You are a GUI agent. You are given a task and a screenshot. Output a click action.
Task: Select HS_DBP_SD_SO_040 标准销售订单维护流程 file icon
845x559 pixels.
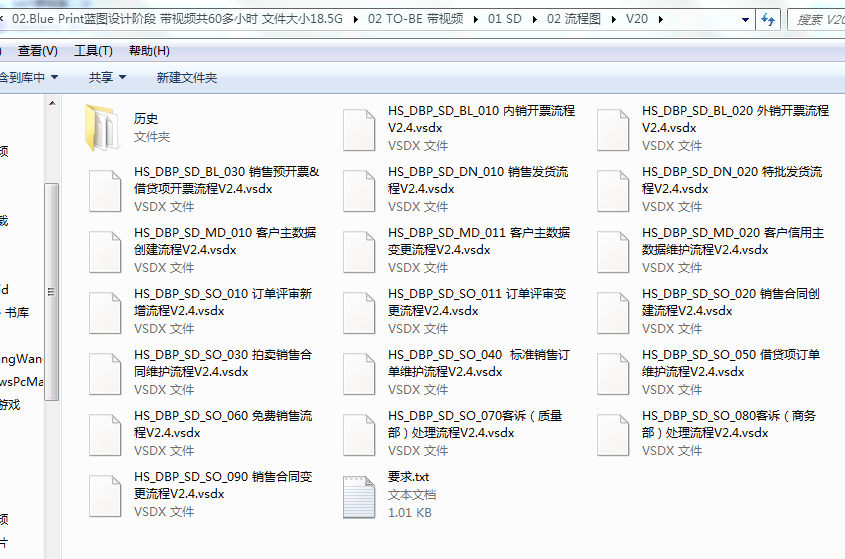tap(359, 373)
